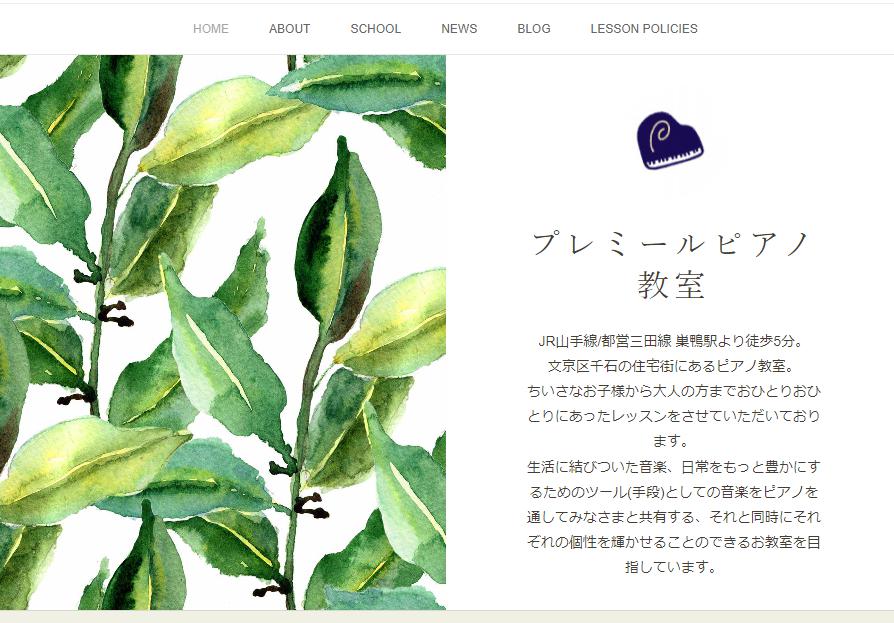This screenshot has height=623, width=894.
Task: Click the line 文京区千石の住宅街にあるピアノ教室
Action: point(671,367)
